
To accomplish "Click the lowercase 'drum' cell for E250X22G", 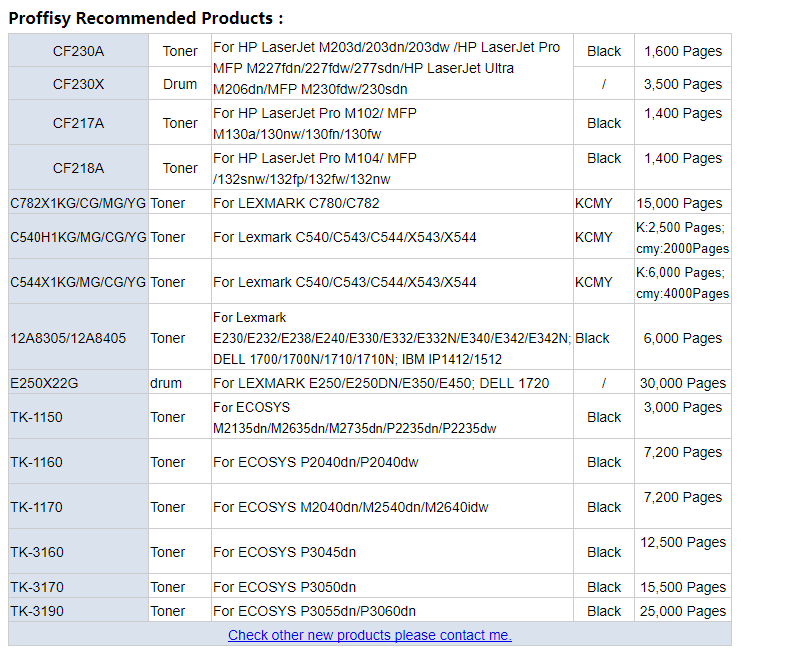I will pyautogui.click(x=179, y=383).
